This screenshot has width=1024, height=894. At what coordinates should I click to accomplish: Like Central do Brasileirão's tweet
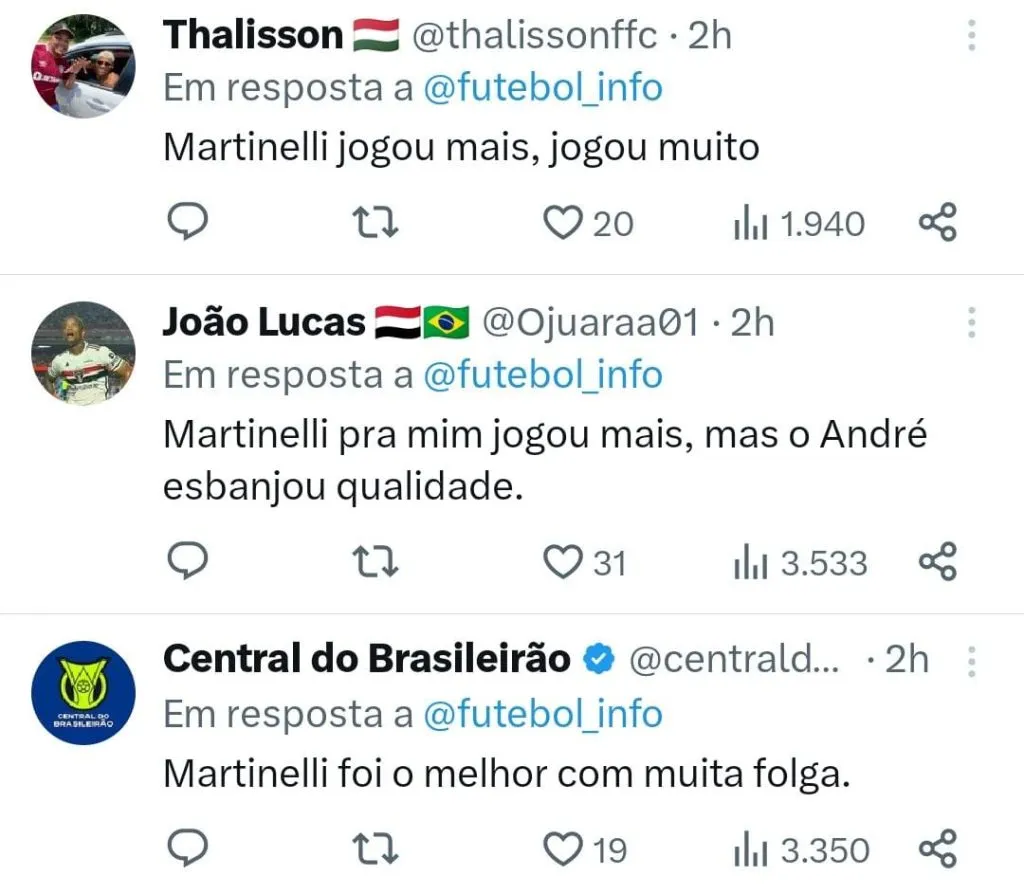(x=563, y=849)
